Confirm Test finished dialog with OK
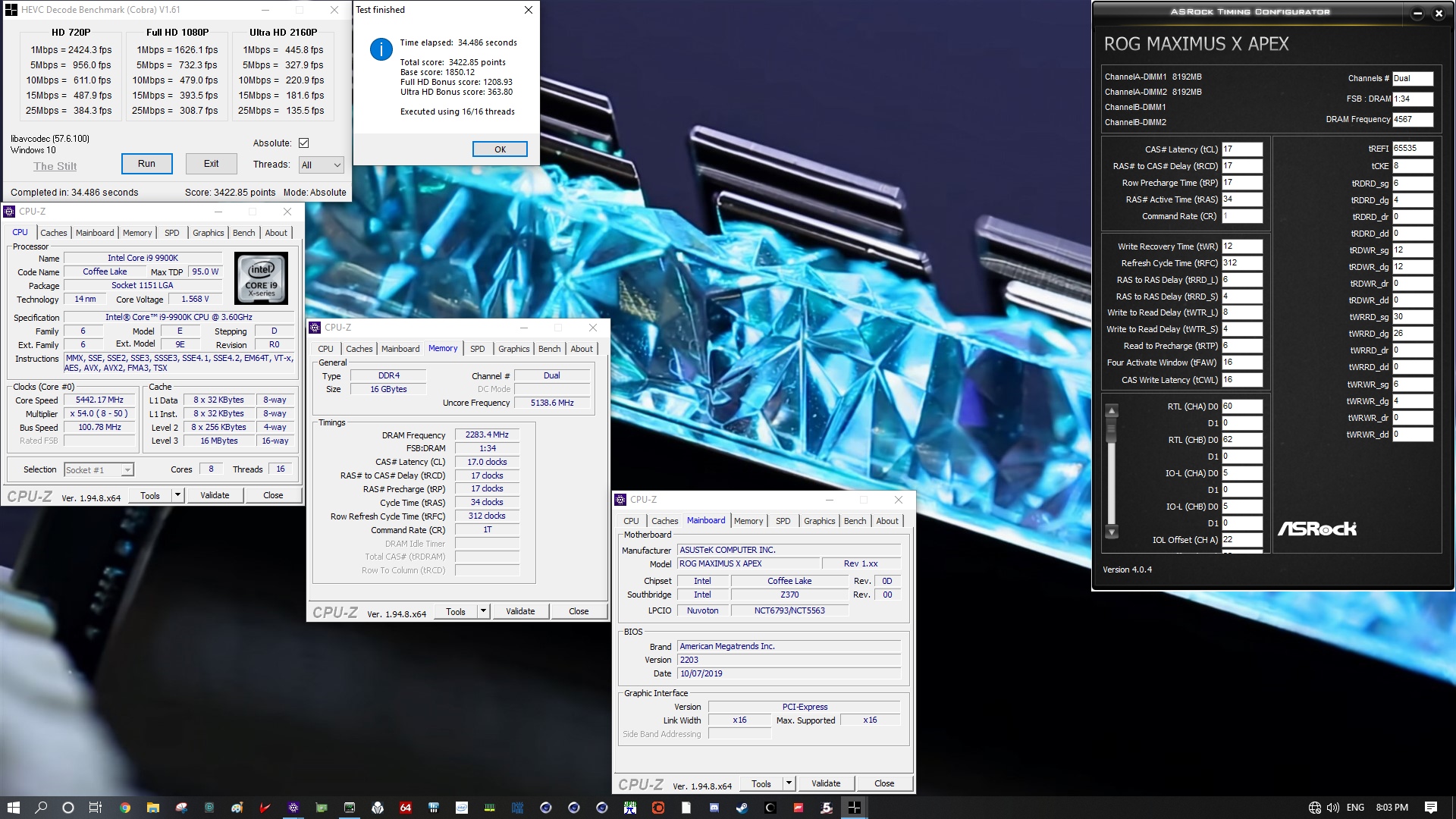The height and width of the screenshot is (819, 1456). coord(500,149)
